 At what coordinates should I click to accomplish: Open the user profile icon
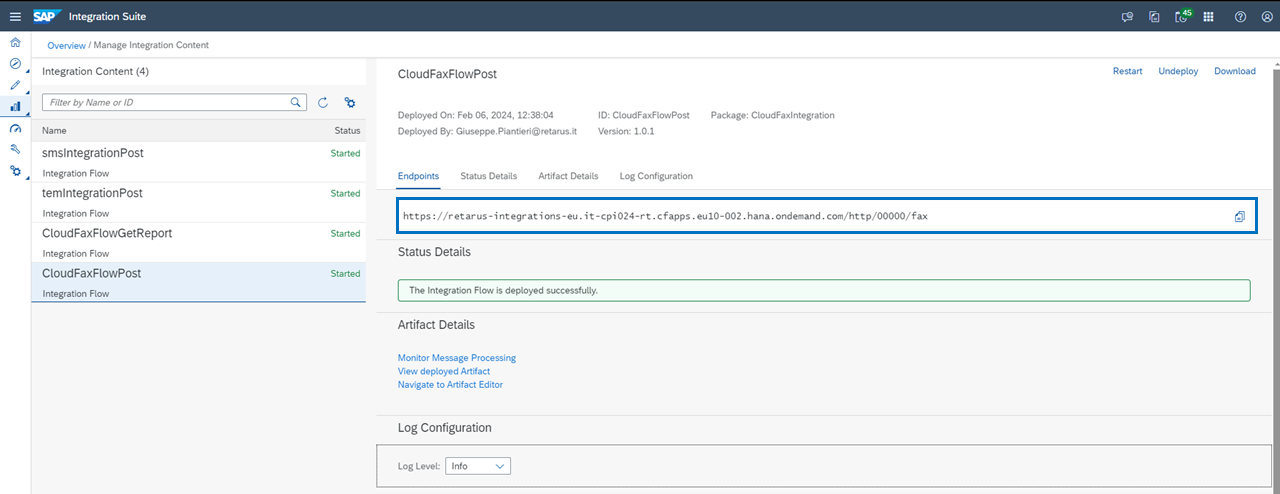pos(1267,16)
